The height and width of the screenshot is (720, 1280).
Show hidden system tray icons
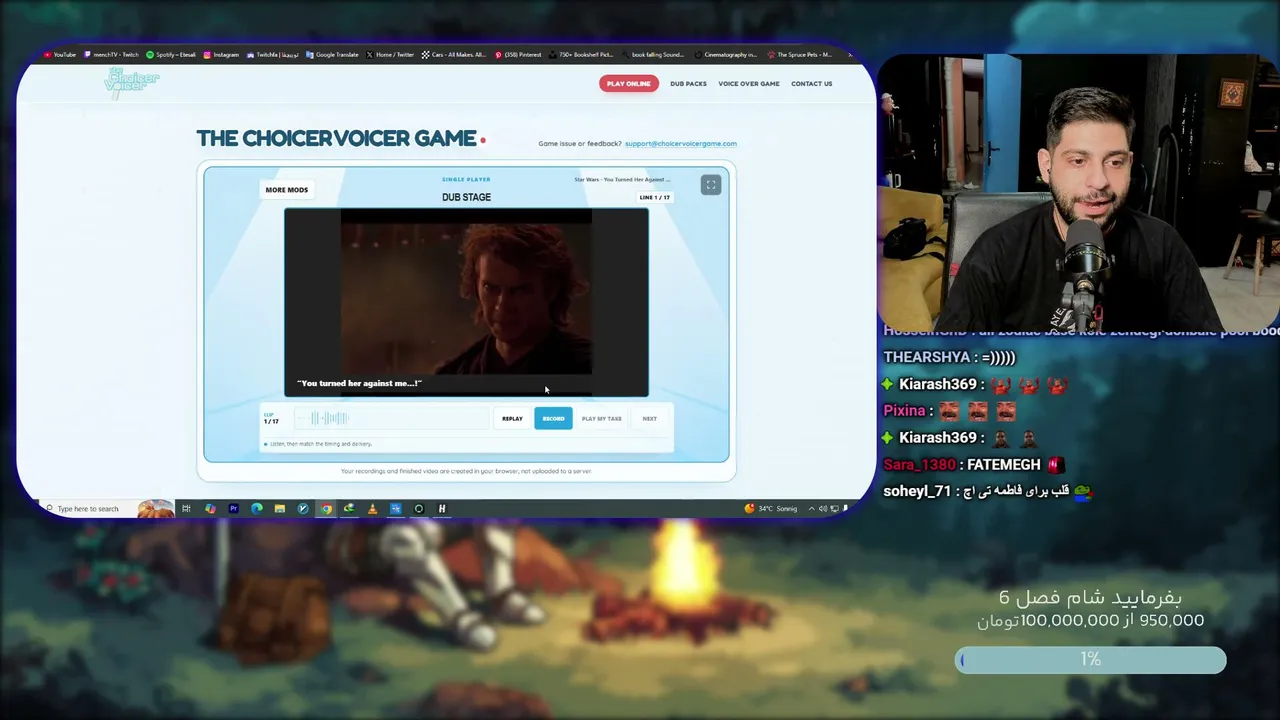point(811,508)
